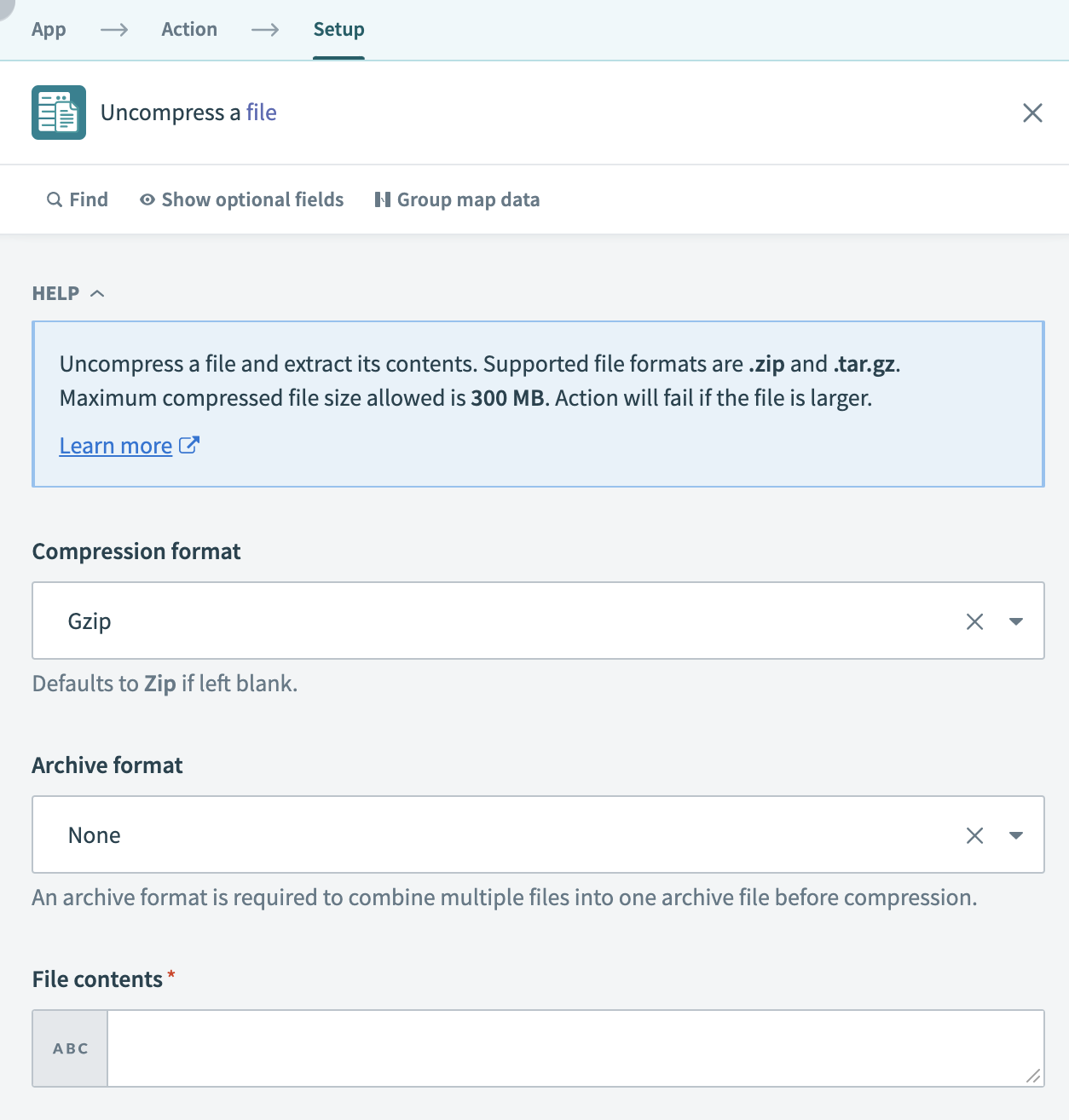Click the Uncompress file app icon

(x=59, y=113)
